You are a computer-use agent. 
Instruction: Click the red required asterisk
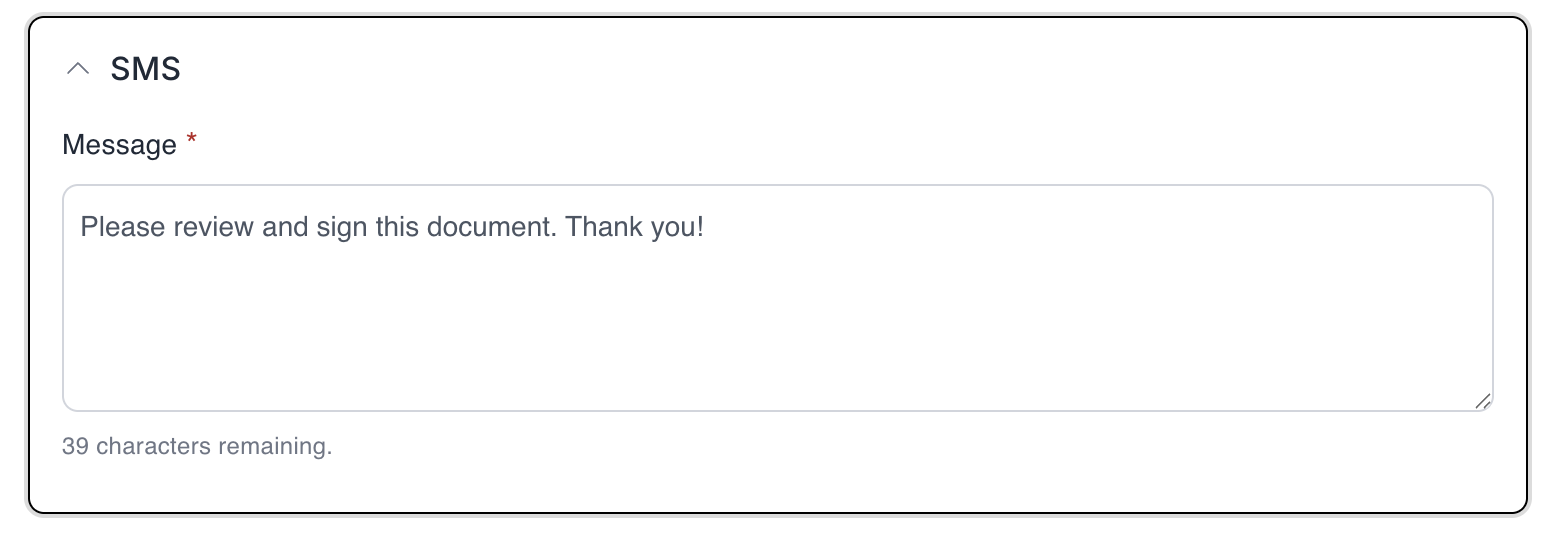coord(191,143)
